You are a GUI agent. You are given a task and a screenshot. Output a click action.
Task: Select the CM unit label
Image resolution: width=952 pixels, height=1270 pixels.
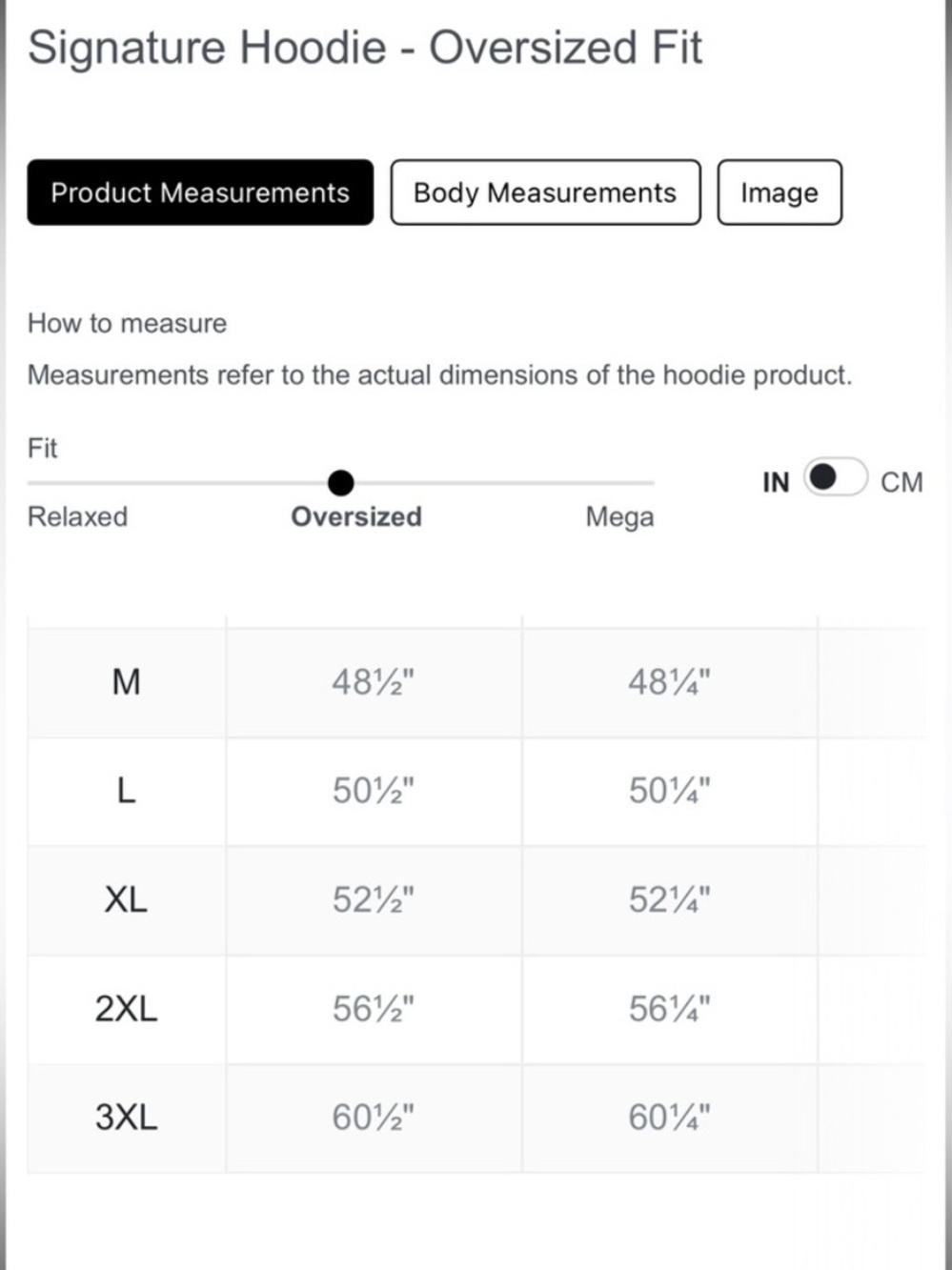pos(901,482)
